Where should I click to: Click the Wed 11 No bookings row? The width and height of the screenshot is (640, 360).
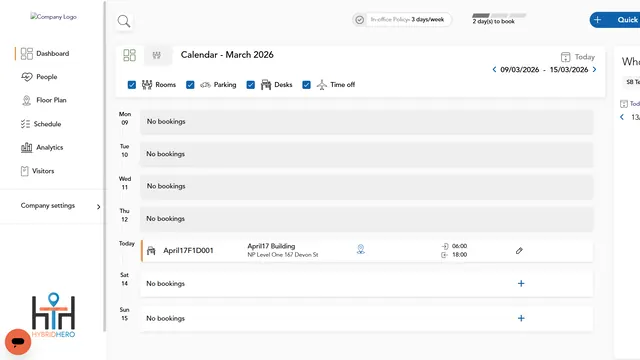click(x=367, y=186)
